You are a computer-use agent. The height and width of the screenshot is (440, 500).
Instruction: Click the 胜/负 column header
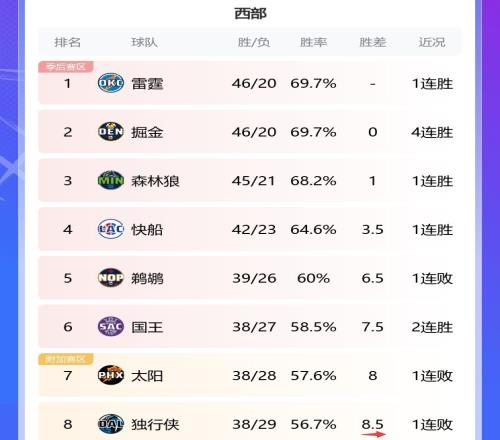coord(254,42)
